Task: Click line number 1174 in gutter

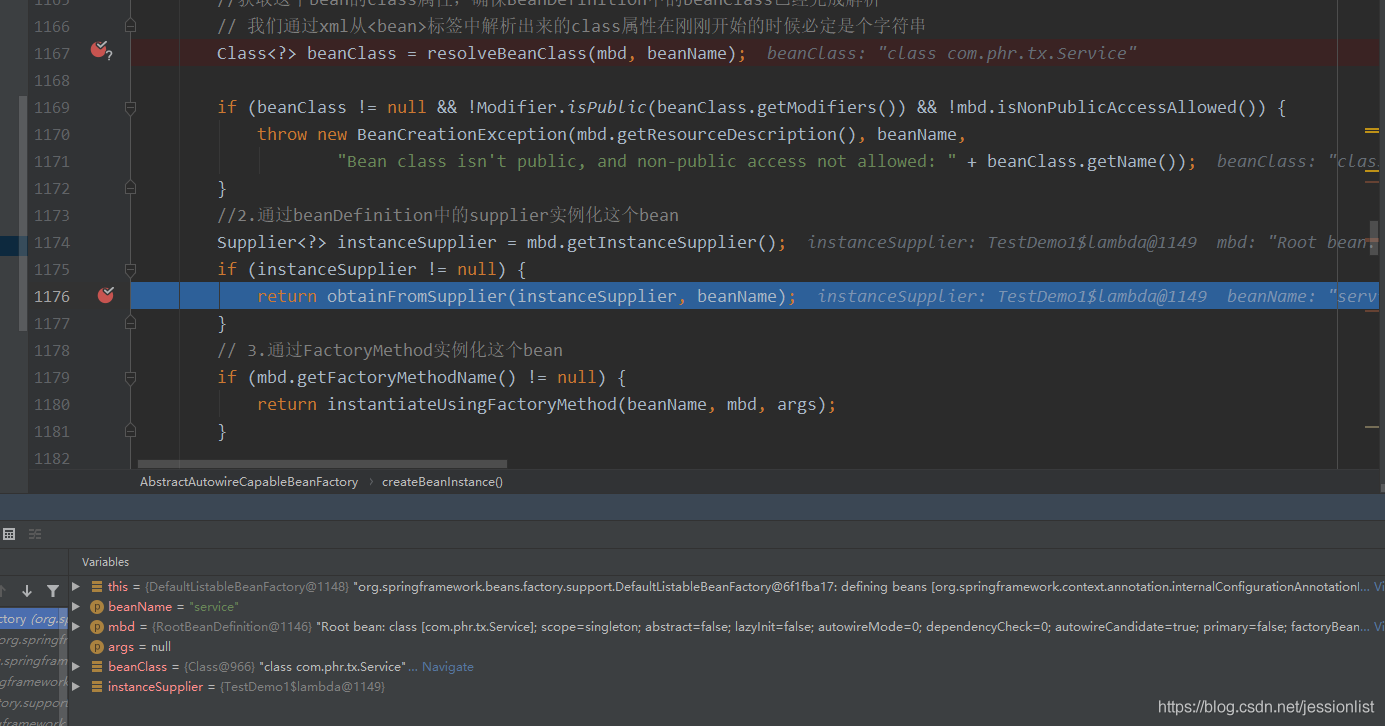Action: coord(52,242)
